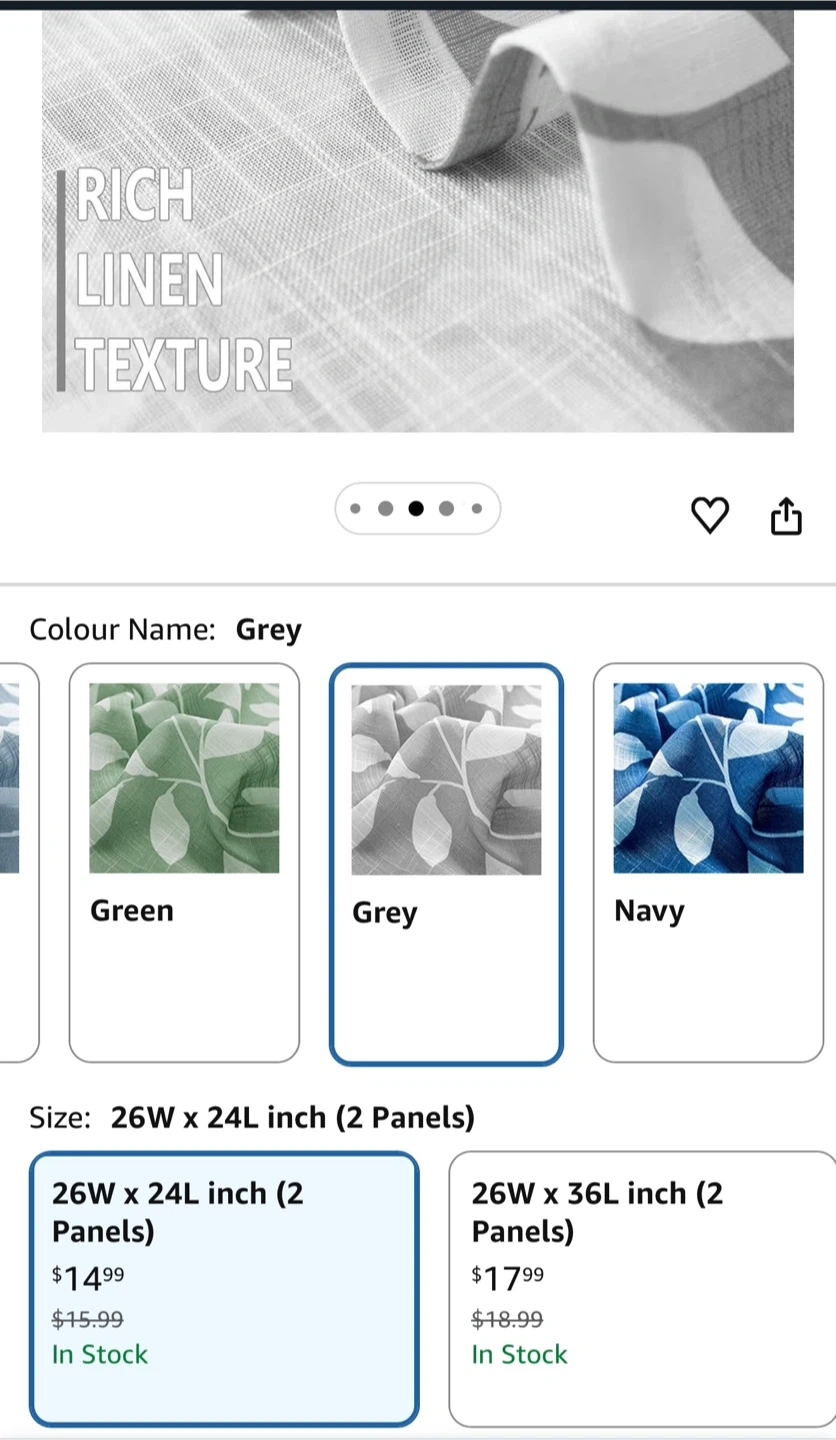Choose the partially visible blue swatch
This screenshot has height=1440, width=836.
[x=16, y=862]
